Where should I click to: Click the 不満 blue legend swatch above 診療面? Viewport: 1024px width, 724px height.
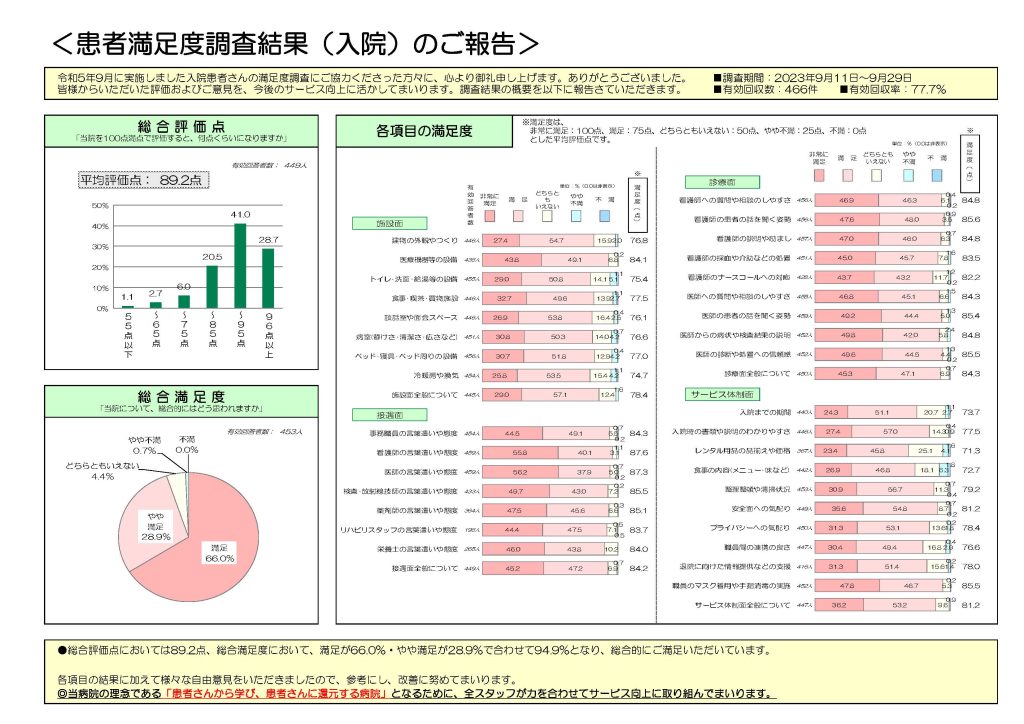(936, 175)
